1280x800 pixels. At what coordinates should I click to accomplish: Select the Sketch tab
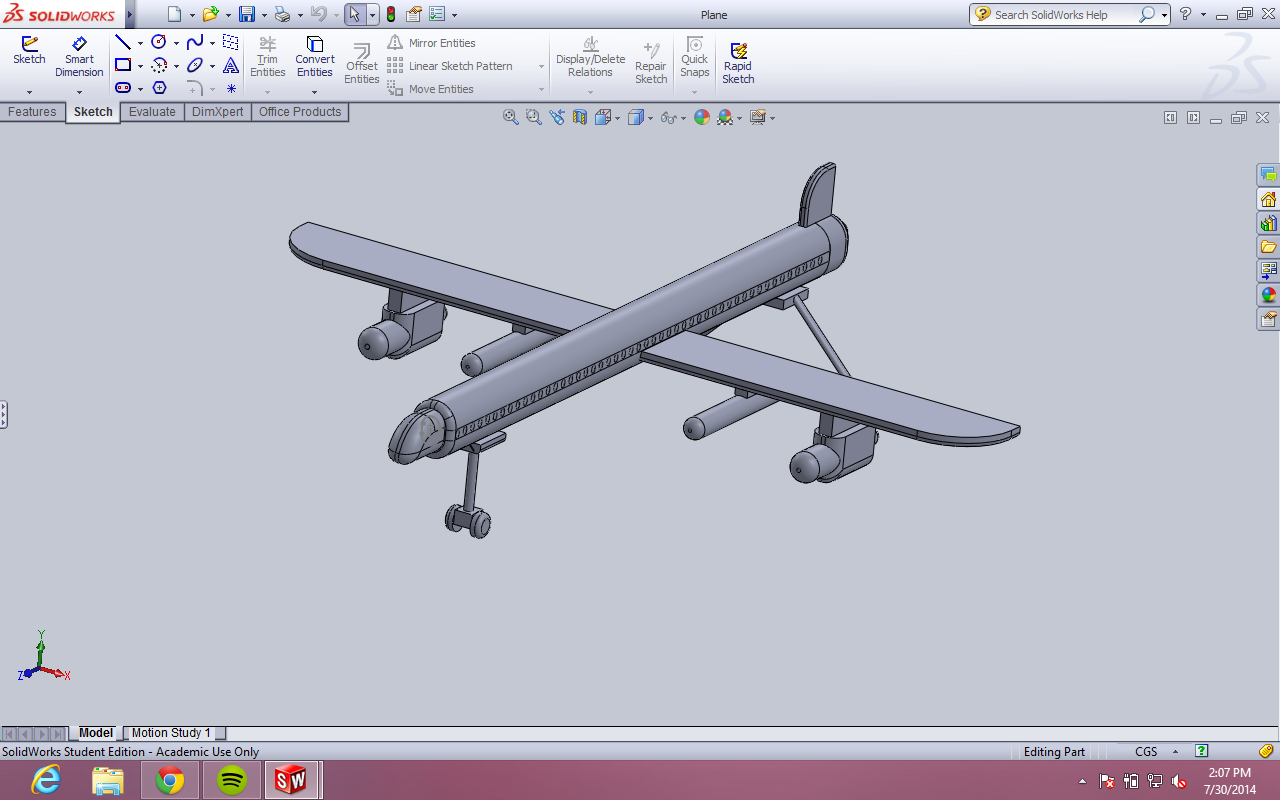pos(93,112)
